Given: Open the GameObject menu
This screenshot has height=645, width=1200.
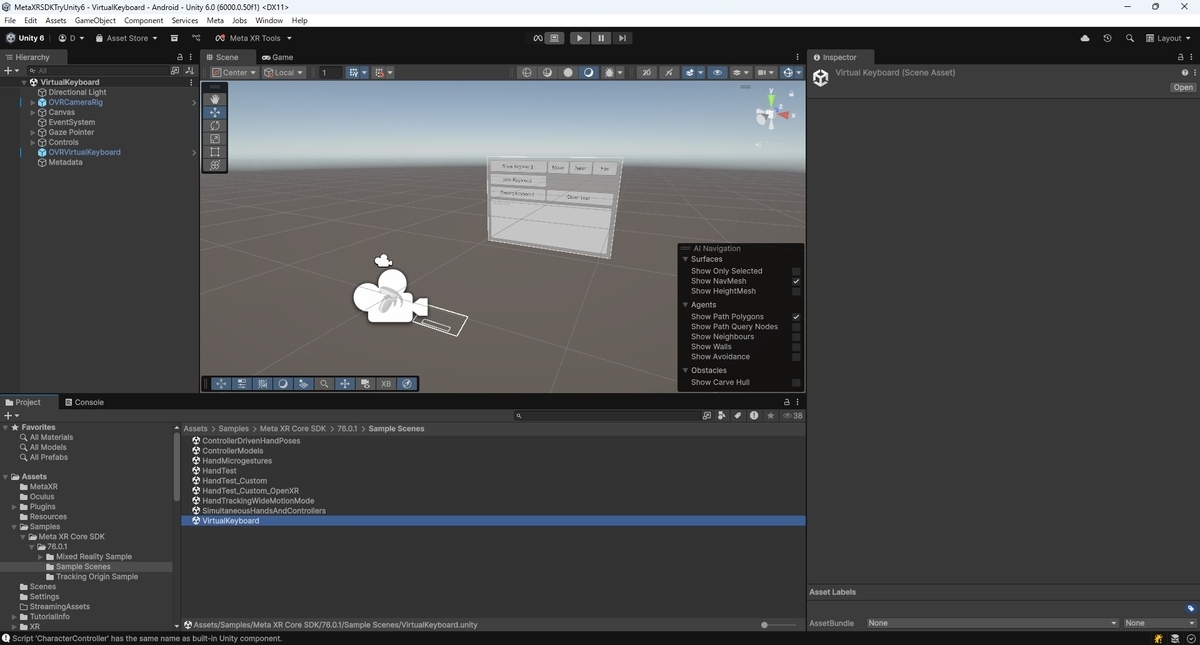Looking at the screenshot, I should pyautogui.click(x=95, y=20).
